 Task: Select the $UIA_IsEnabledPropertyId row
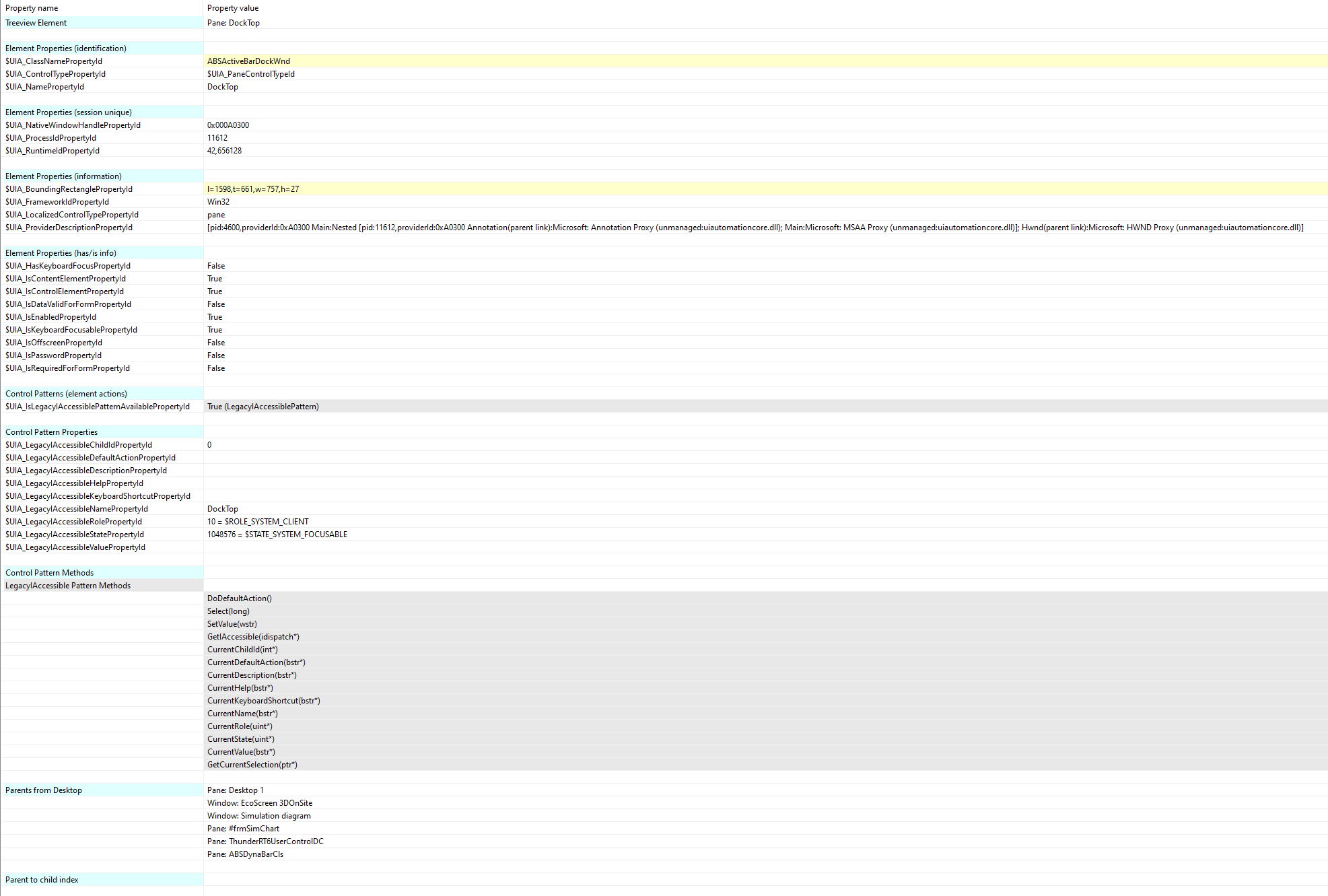coord(664,317)
